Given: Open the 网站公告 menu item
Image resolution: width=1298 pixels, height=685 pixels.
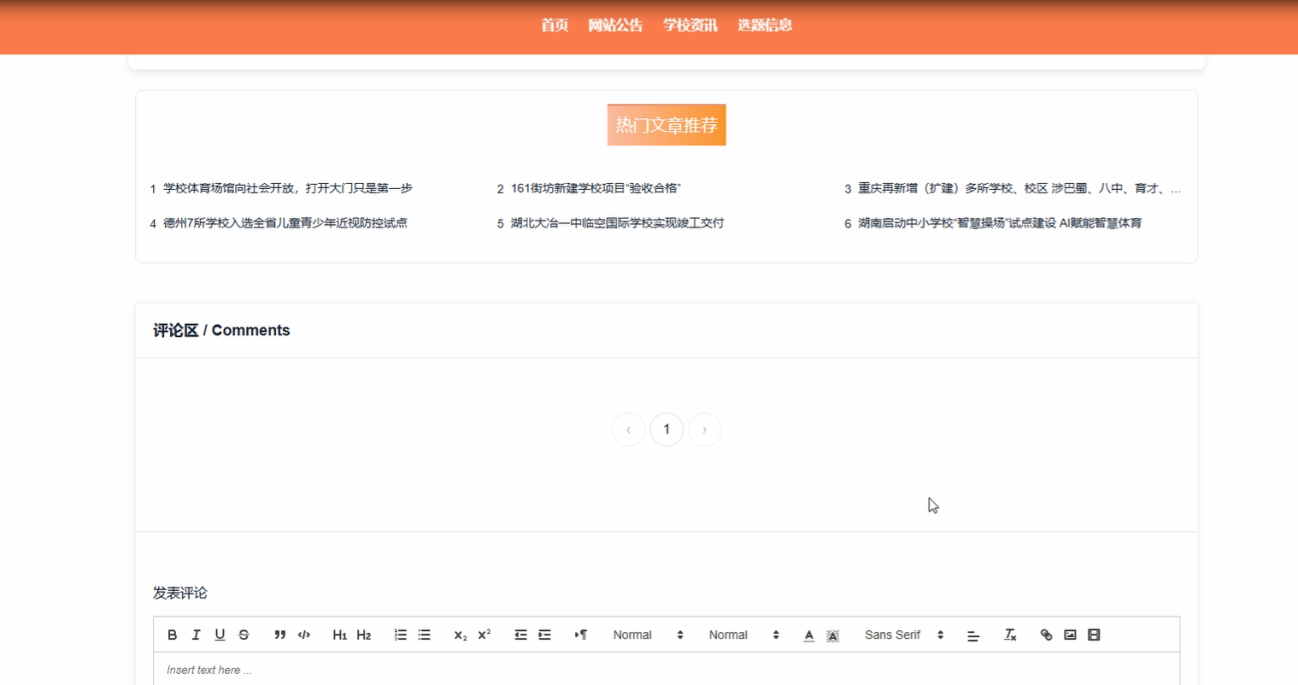Looking at the screenshot, I should [x=616, y=25].
